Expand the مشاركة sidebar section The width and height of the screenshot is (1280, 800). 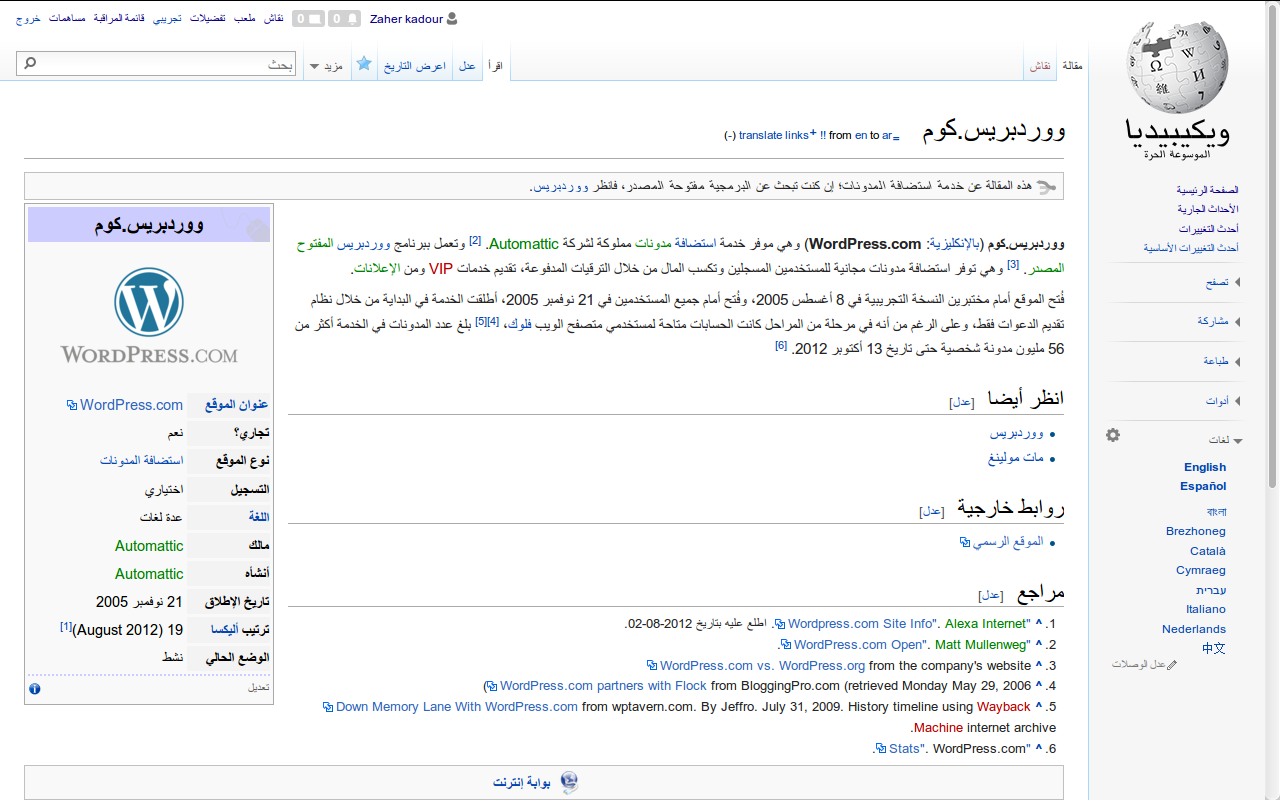1219,322
